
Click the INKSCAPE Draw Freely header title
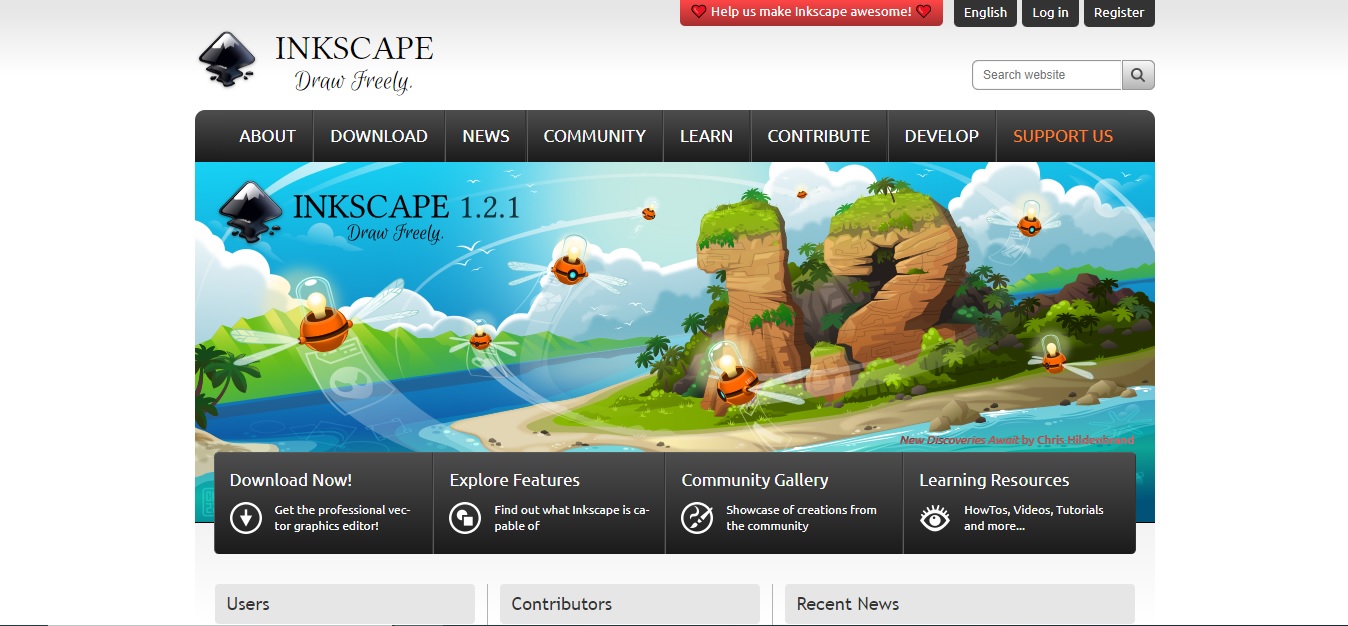354,64
